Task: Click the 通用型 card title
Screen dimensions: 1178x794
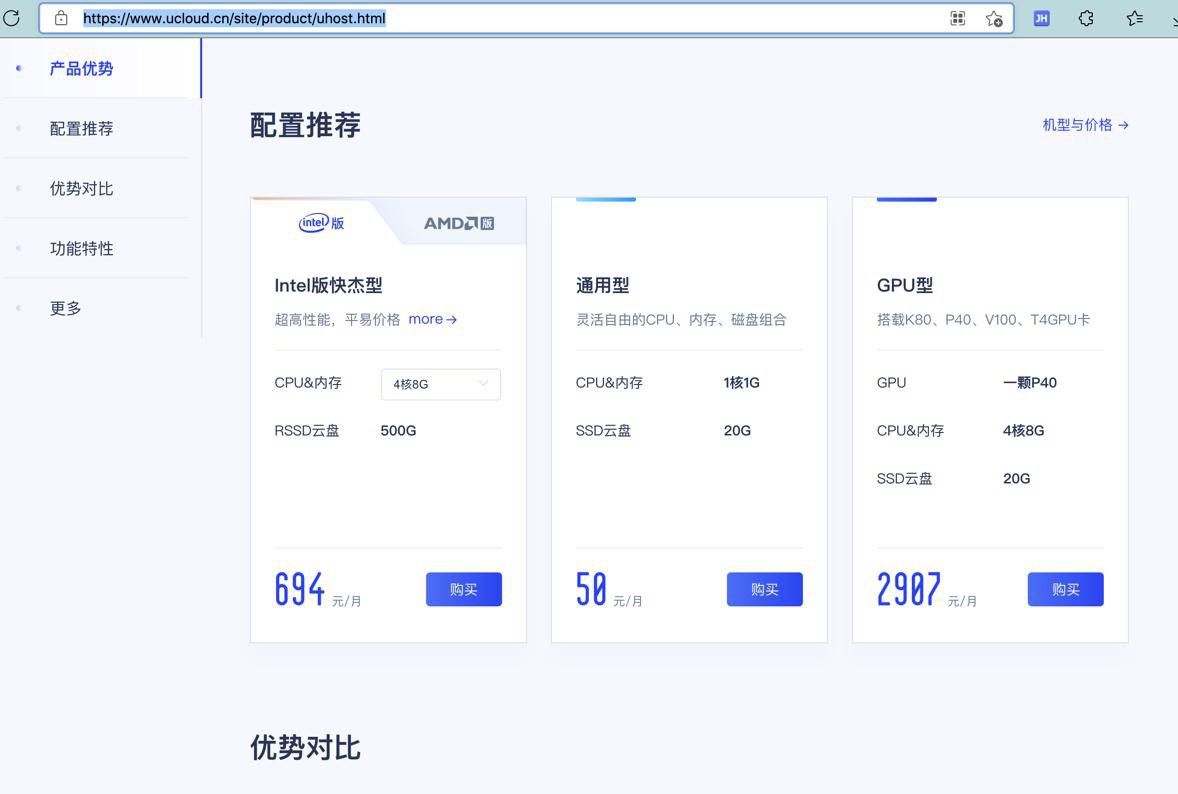Action: pos(603,285)
